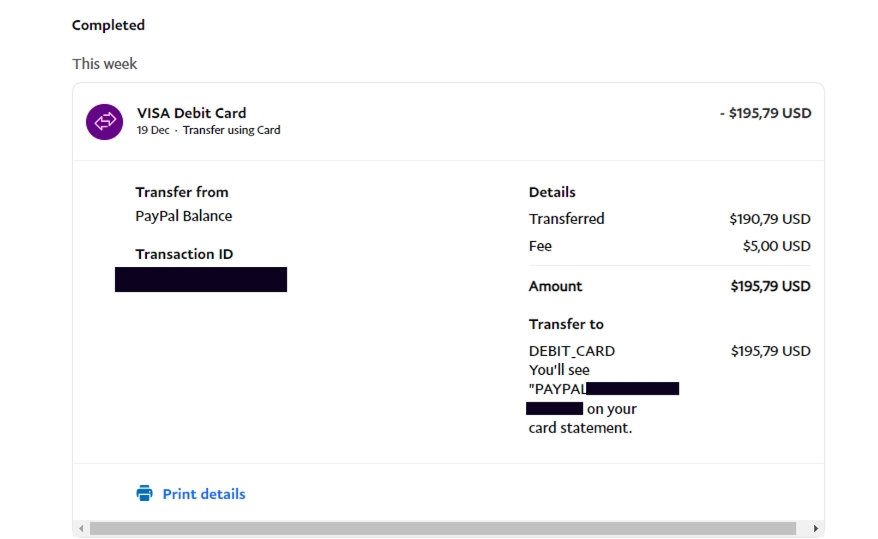Viewport: 878px width, 539px height.
Task: Click the bold Amount value $195,79 USD
Action: pyautogui.click(x=770, y=286)
